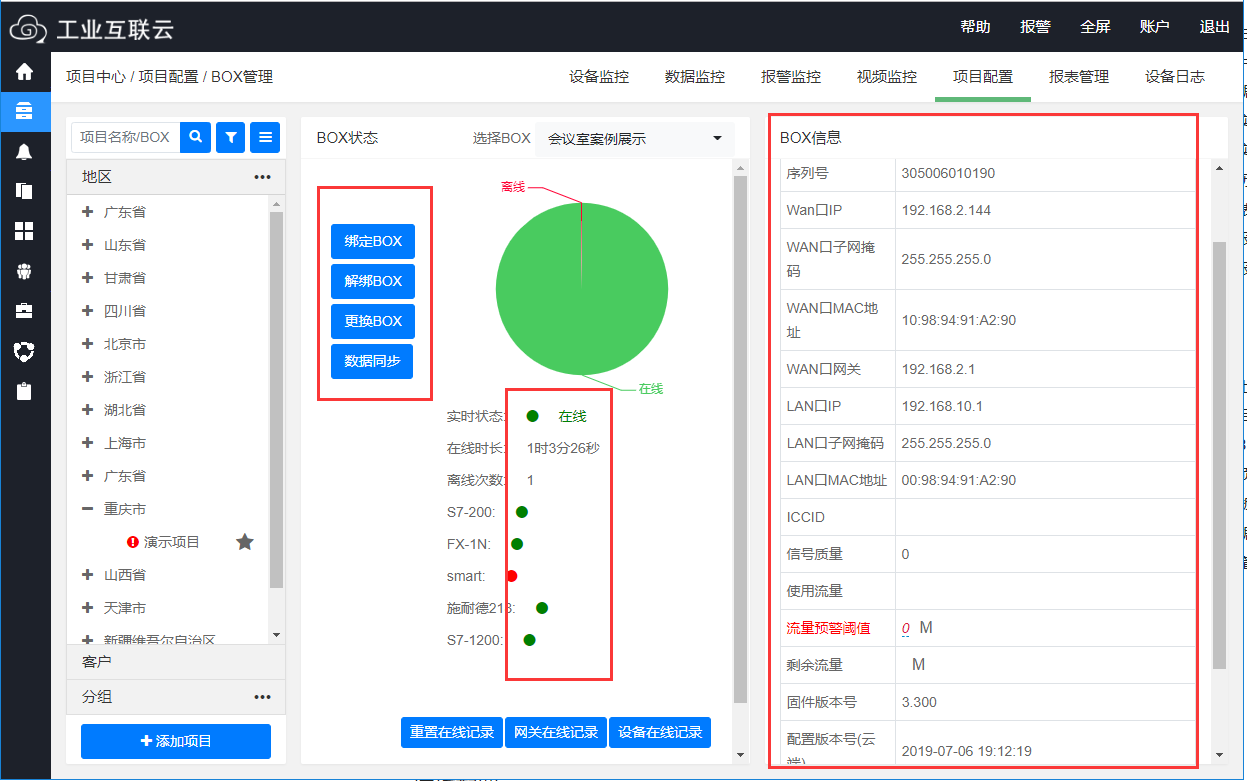Open the home icon in left sidebar
The width and height of the screenshot is (1247, 781).
coord(24,72)
